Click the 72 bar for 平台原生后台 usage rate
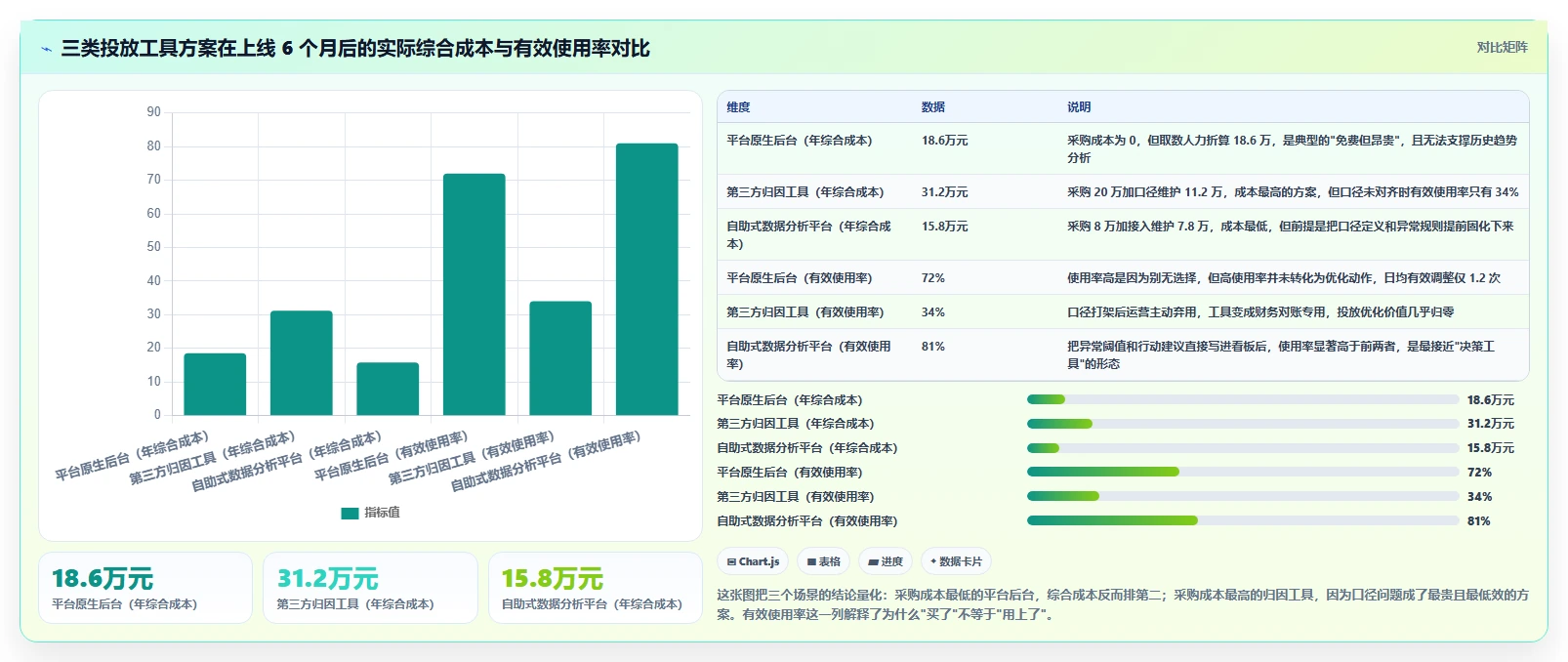1568x662 pixels. 474,294
